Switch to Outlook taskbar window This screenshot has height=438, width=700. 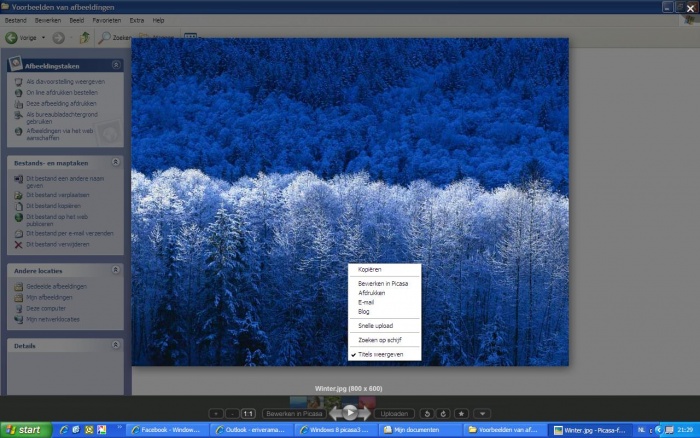[x=253, y=430]
